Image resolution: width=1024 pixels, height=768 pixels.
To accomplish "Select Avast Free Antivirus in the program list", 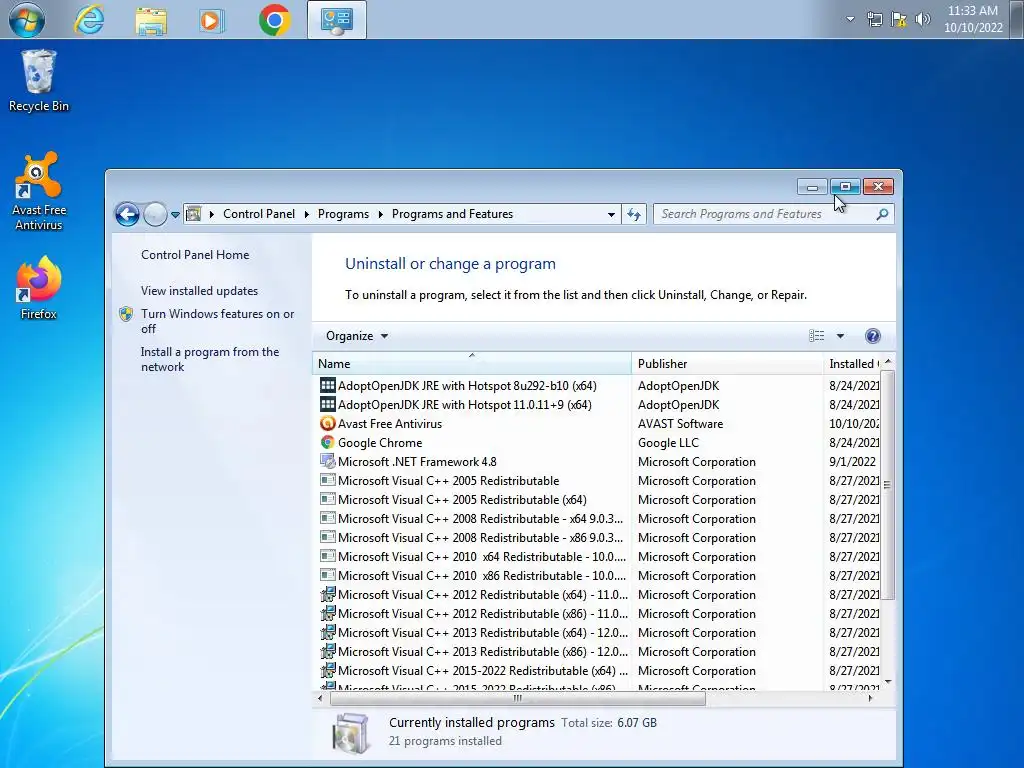I will point(390,423).
